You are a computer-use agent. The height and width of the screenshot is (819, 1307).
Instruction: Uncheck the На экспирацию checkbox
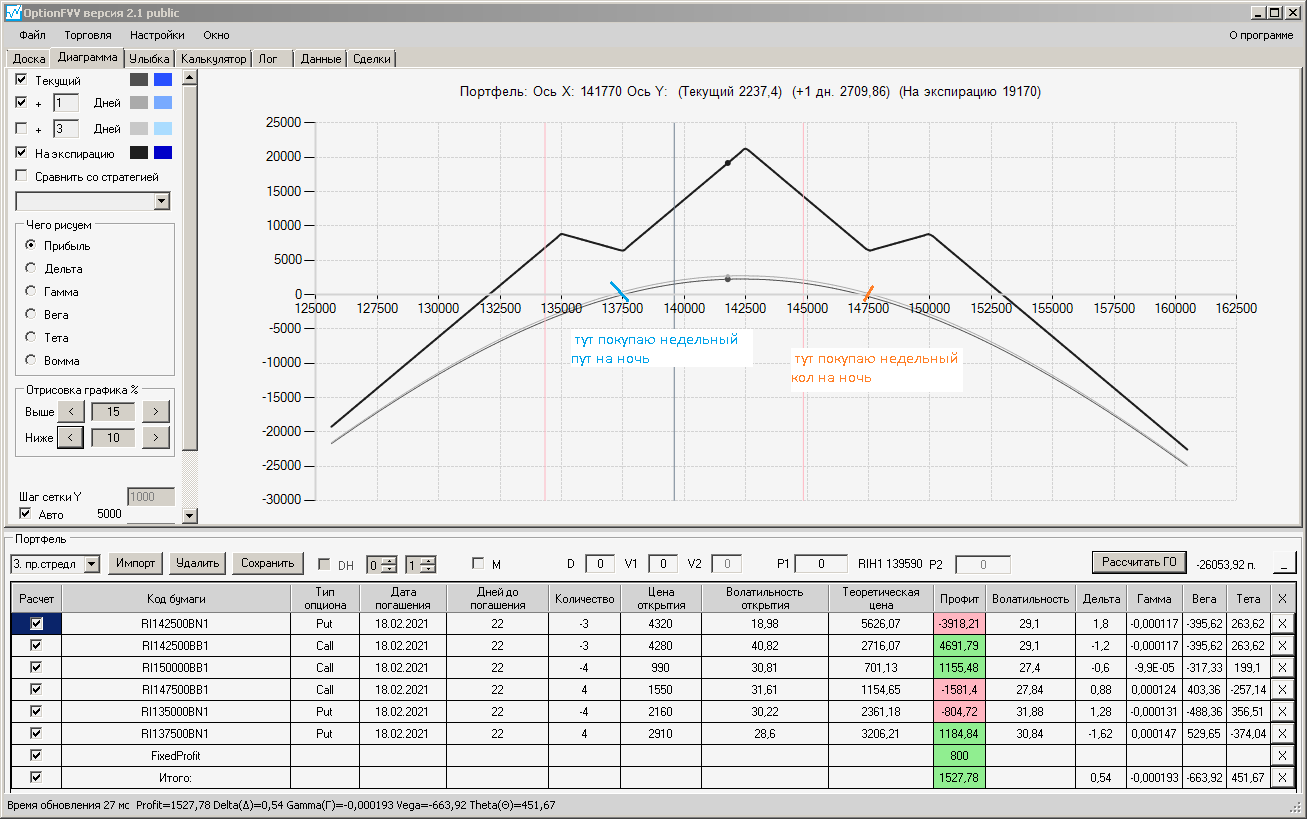[22, 153]
